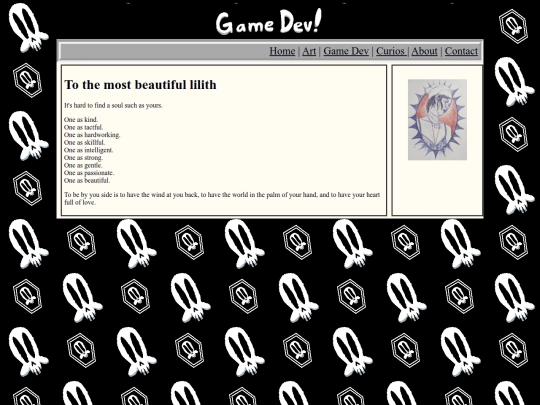Visit the Curios page link
The image size is (540, 405).
392,51
